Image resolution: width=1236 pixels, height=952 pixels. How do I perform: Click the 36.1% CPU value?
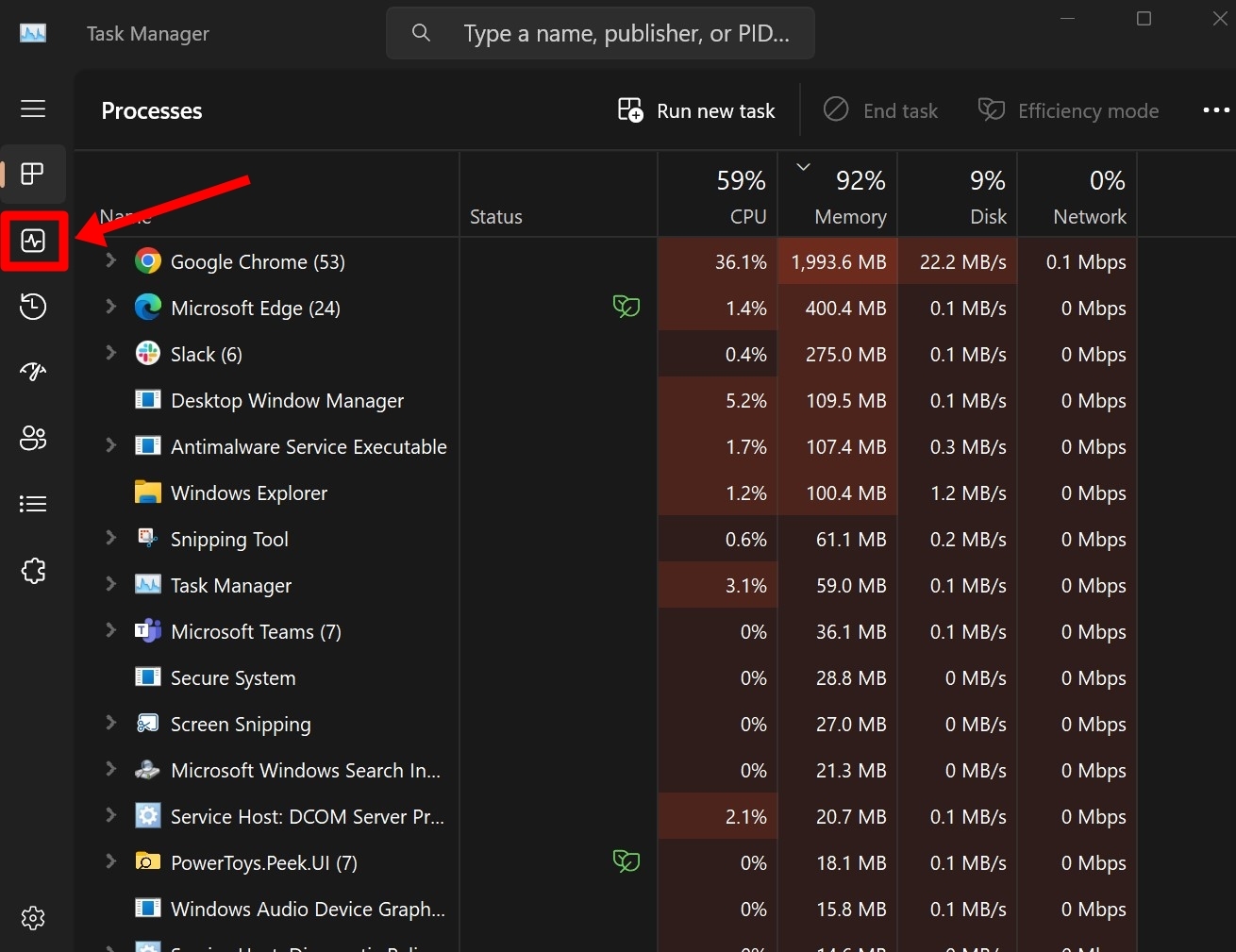click(x=741, y=261)
